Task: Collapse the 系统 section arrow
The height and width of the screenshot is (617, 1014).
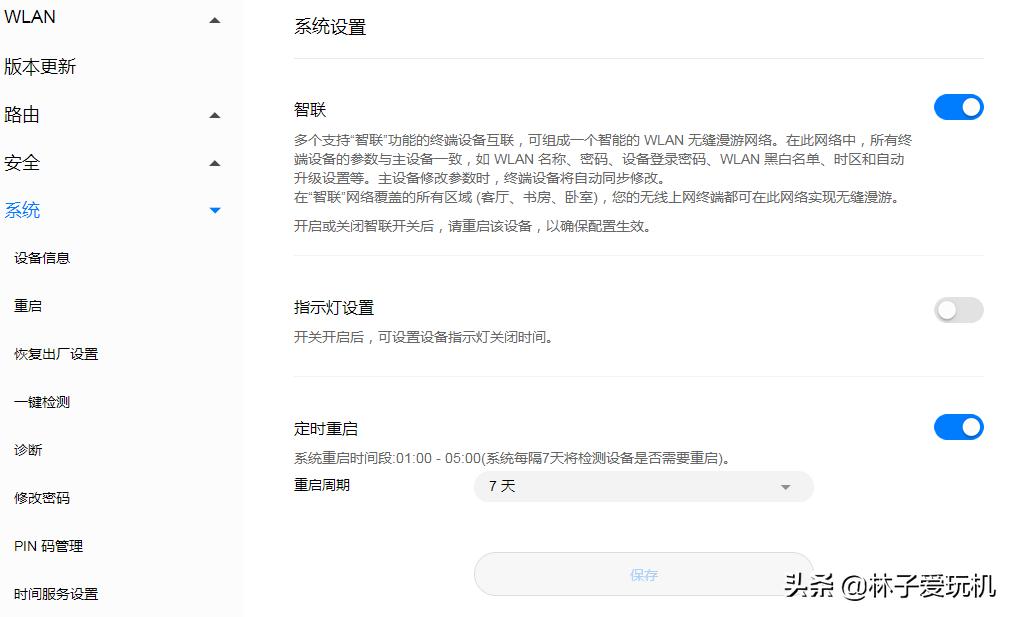Action: (214, 210)
